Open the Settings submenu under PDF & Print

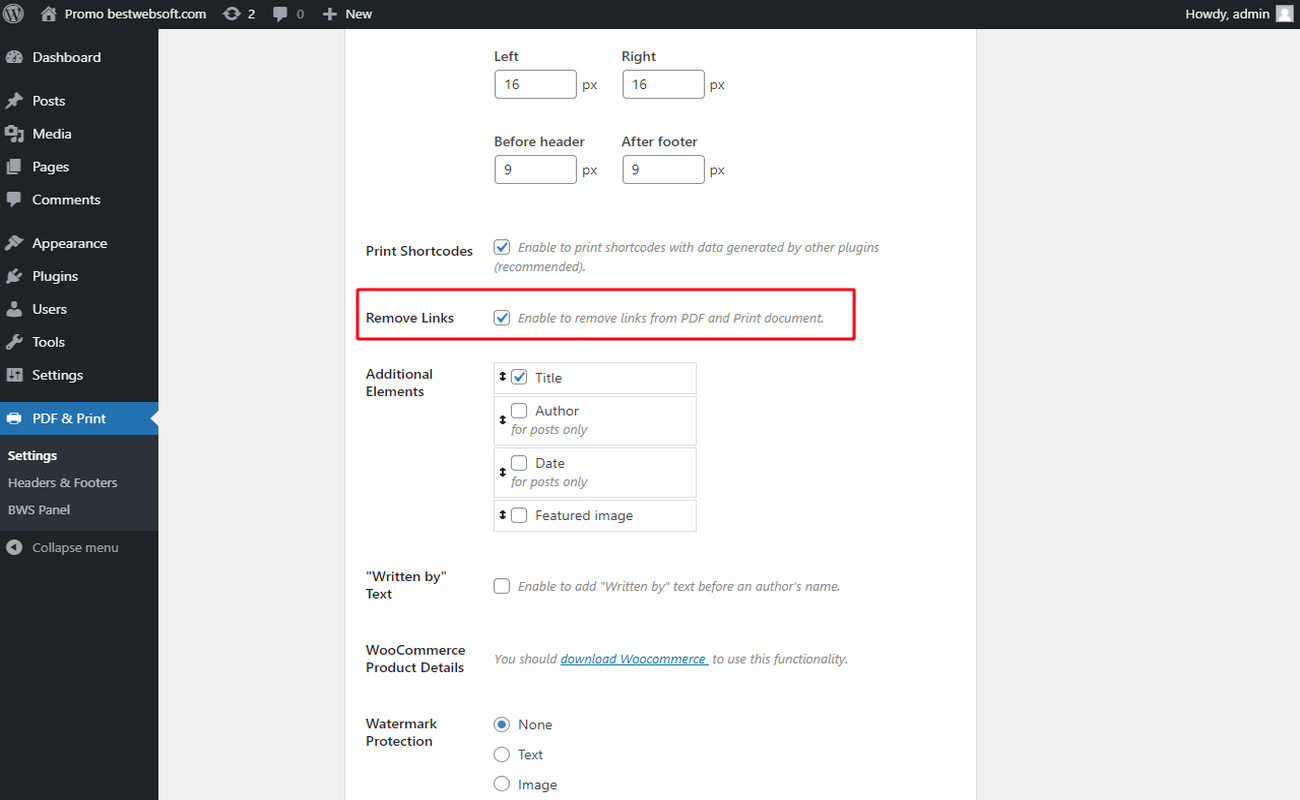pyautogui.click(x=33, y=455)
